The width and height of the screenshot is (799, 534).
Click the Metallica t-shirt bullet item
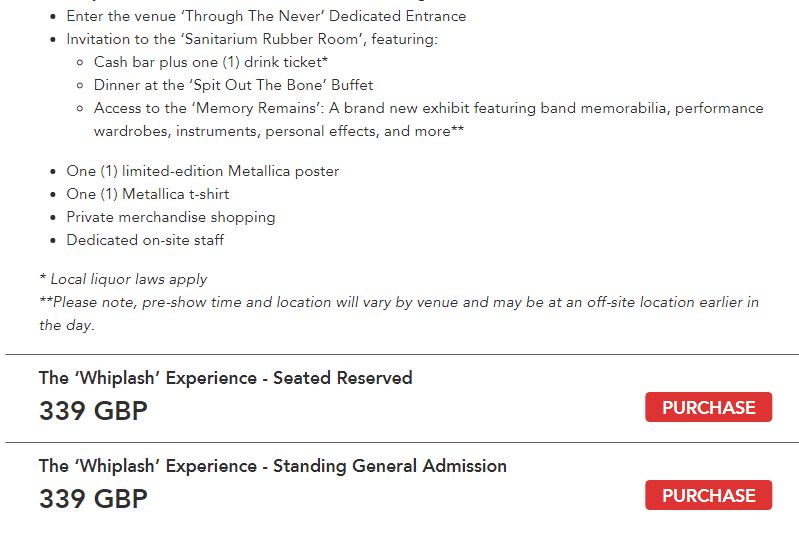tap(147, 194)
